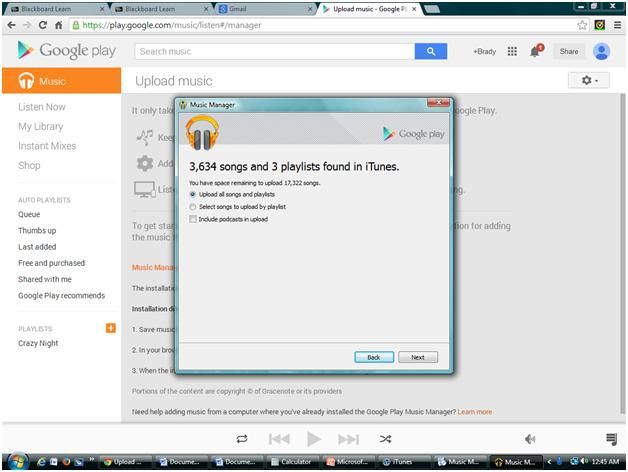This screenshot has width=628, height=472.
Task: Switch to the second Blackboard Learn tab
Action: 160,9
